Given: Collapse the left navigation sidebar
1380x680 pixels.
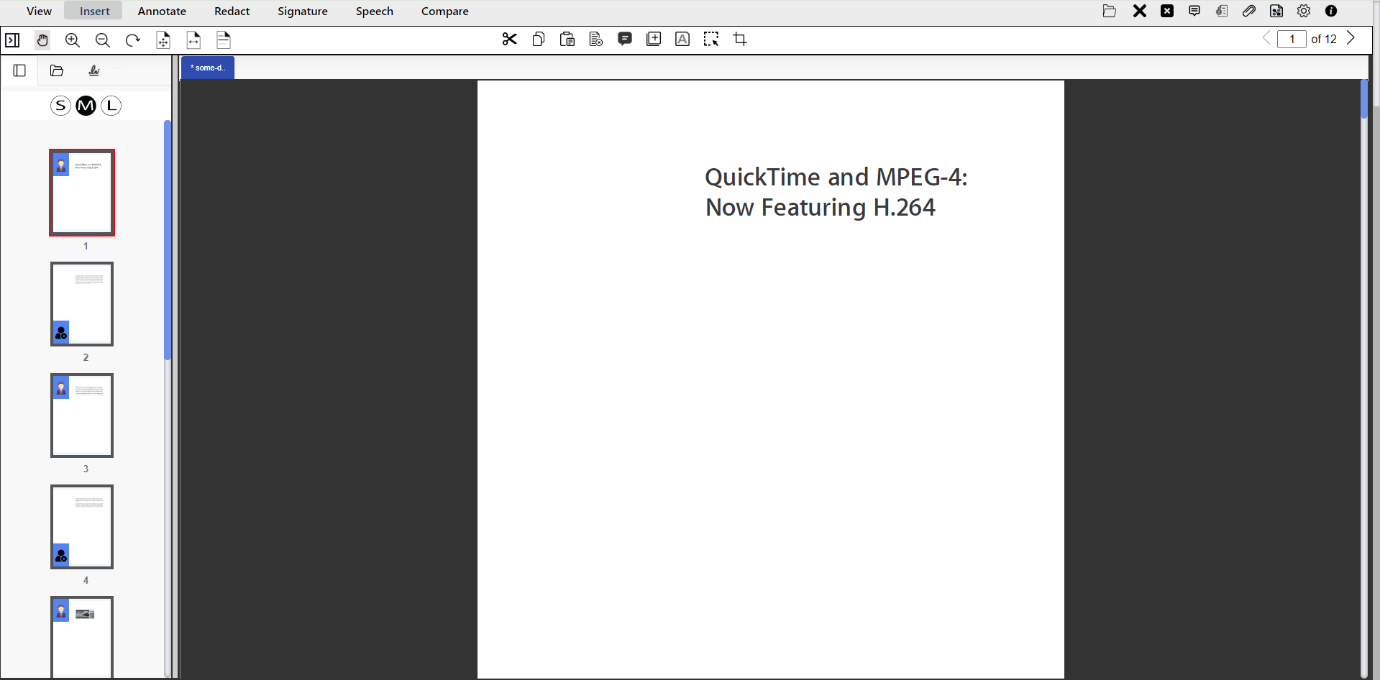Looking at the screenshot, I should coord(13,40).
